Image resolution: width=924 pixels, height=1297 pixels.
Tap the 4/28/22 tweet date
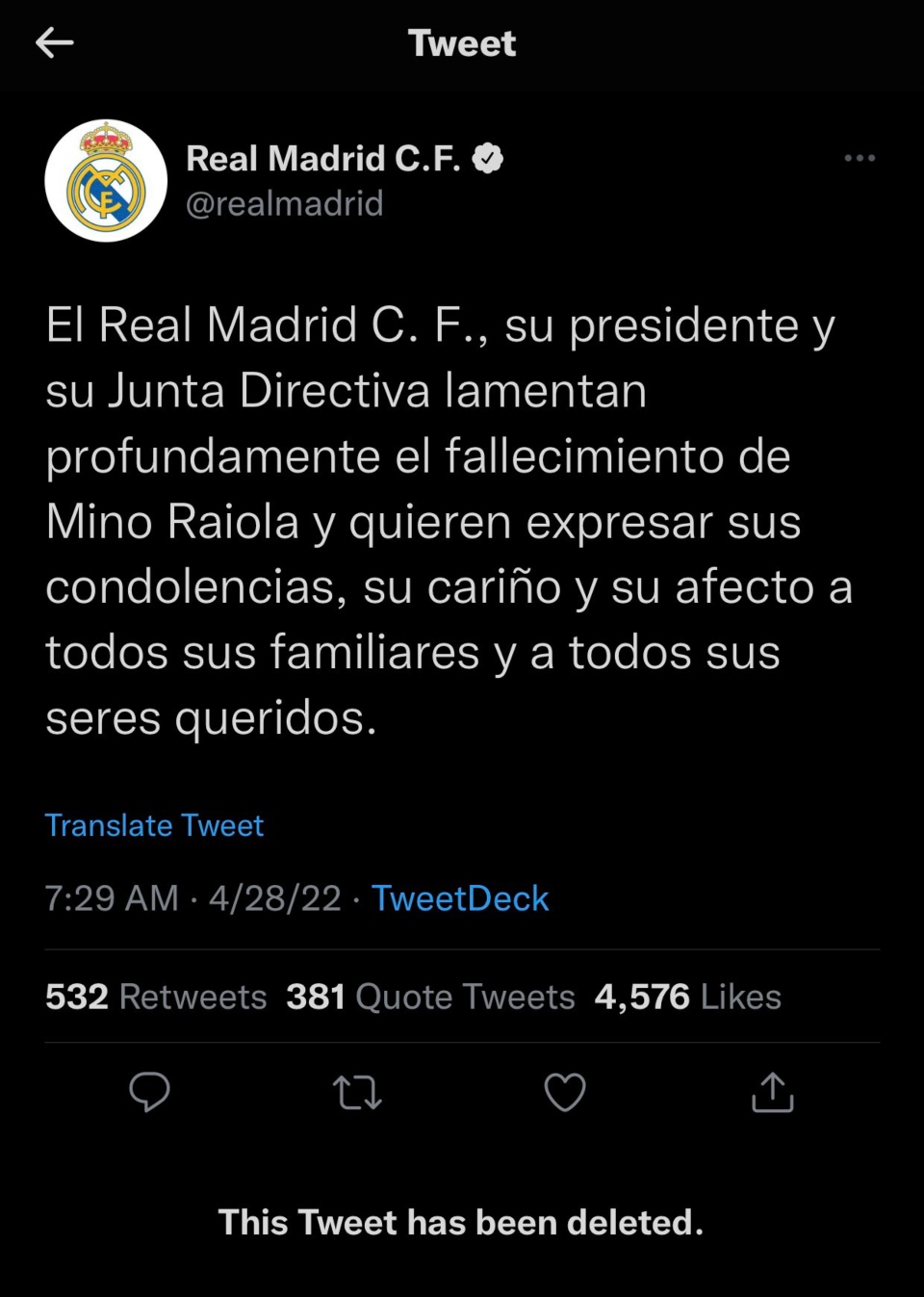click(275, 898)
